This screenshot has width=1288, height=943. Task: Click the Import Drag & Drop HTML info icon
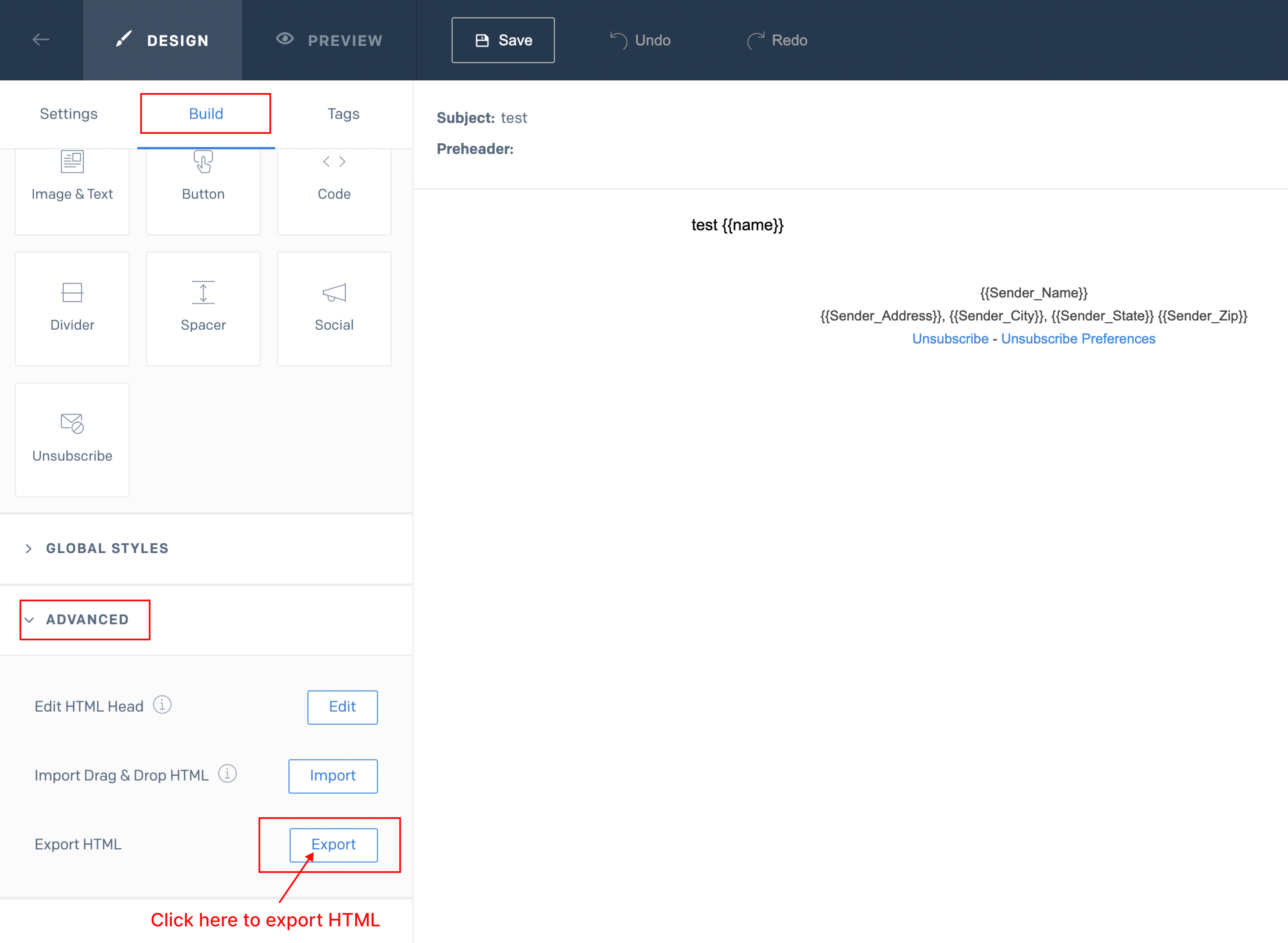(227, 774)
